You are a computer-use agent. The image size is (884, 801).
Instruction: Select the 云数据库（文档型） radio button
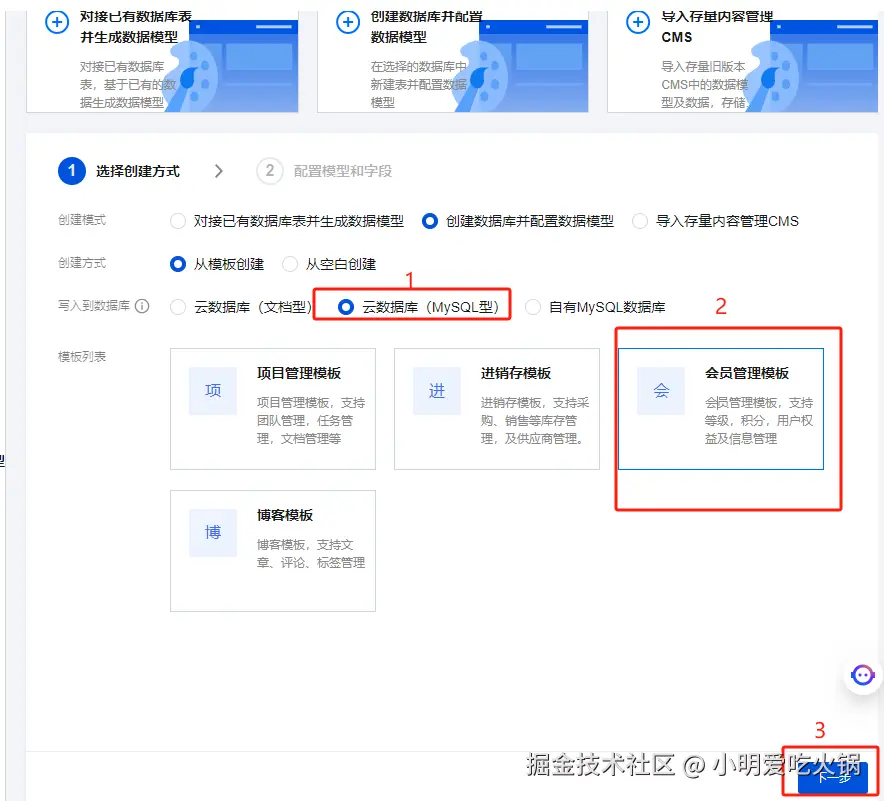tap(180, 307)
